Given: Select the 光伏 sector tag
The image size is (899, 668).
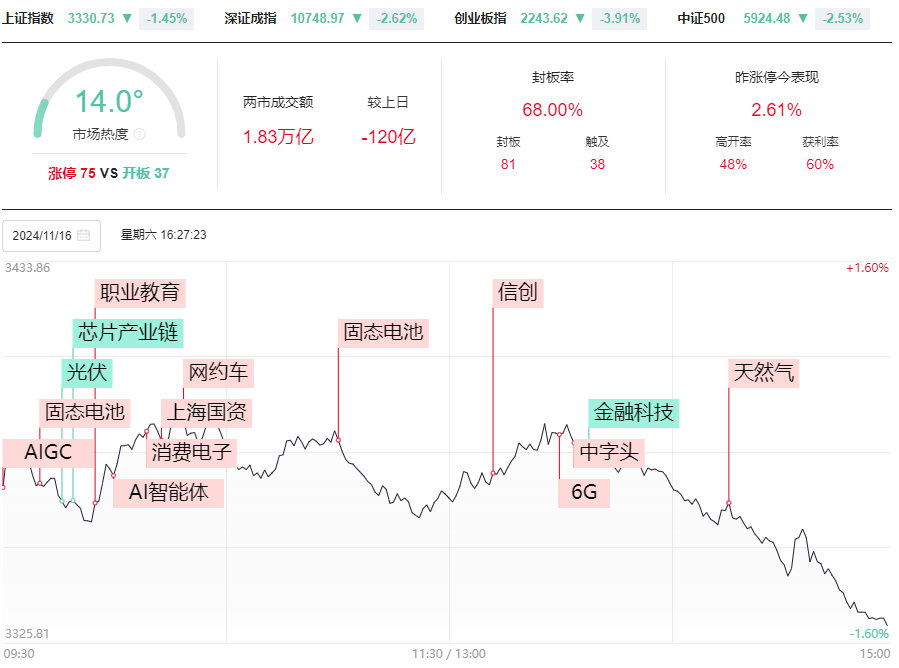Looking at the screenshot, I should (87, 373).
